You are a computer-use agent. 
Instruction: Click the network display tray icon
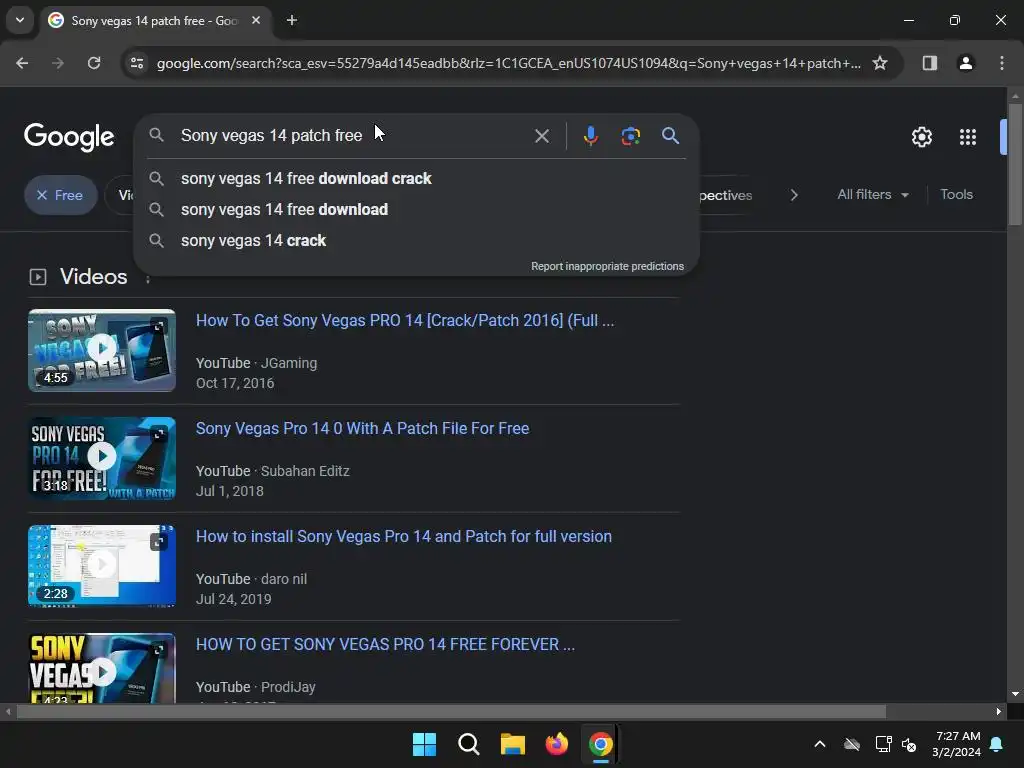point(883,744)
